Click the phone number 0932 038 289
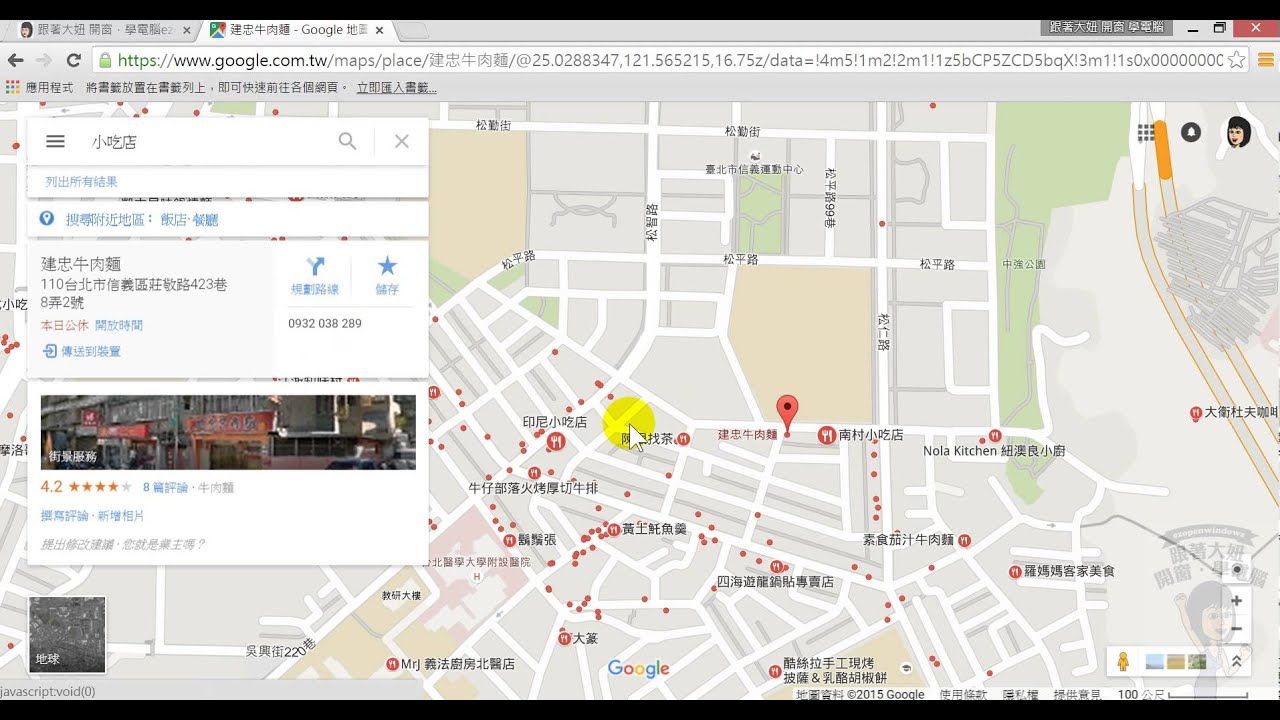The image size is (1280, 720). coord(325,324)
